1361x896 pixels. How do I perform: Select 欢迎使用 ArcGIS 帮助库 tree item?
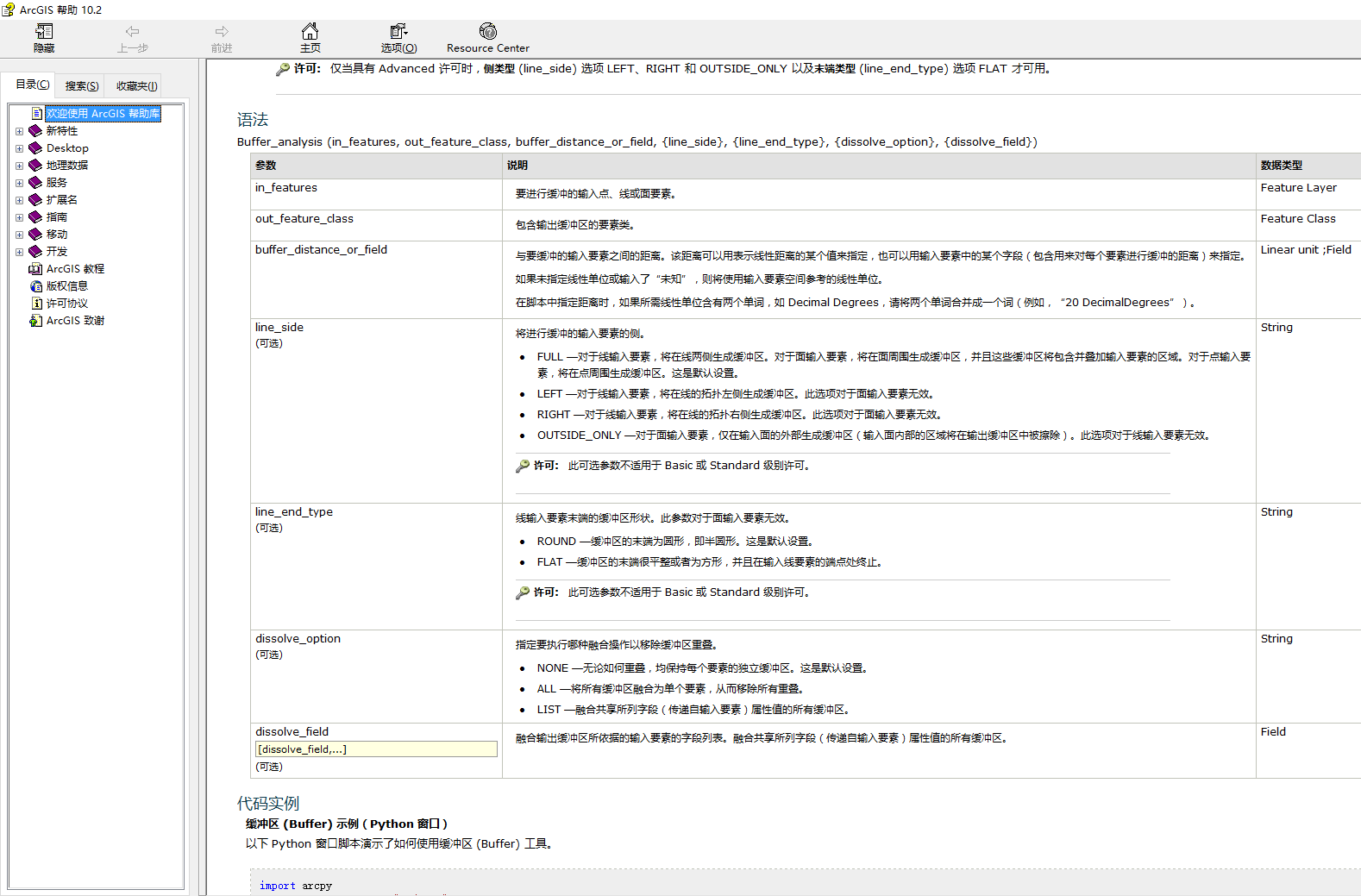103,114
